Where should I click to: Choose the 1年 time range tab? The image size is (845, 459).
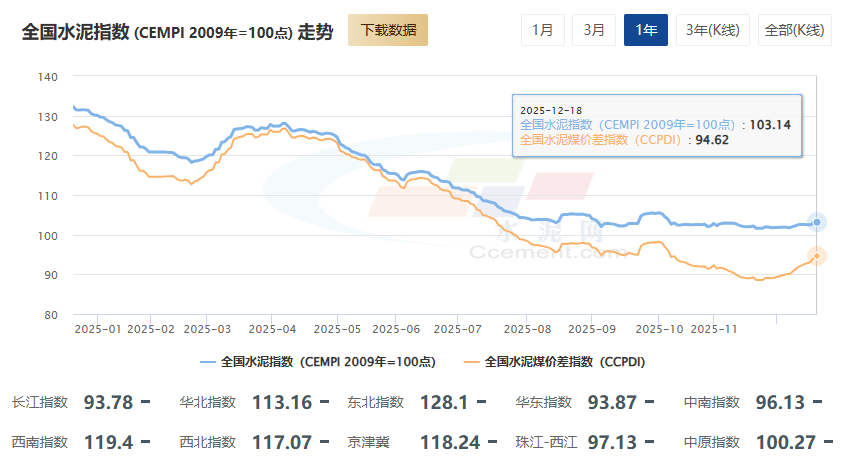click(x=646, y=30)
